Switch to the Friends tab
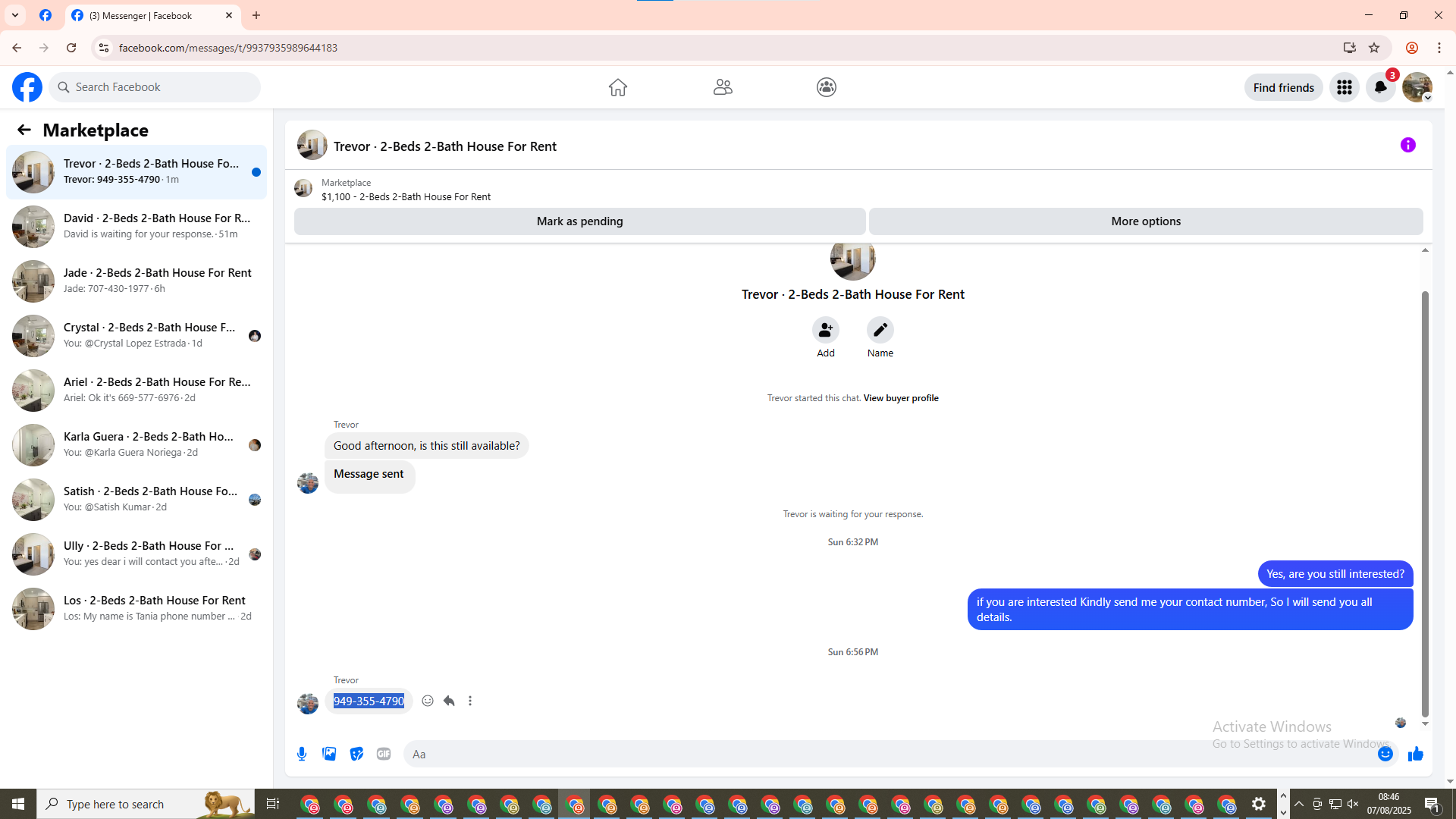 [722, 87]
